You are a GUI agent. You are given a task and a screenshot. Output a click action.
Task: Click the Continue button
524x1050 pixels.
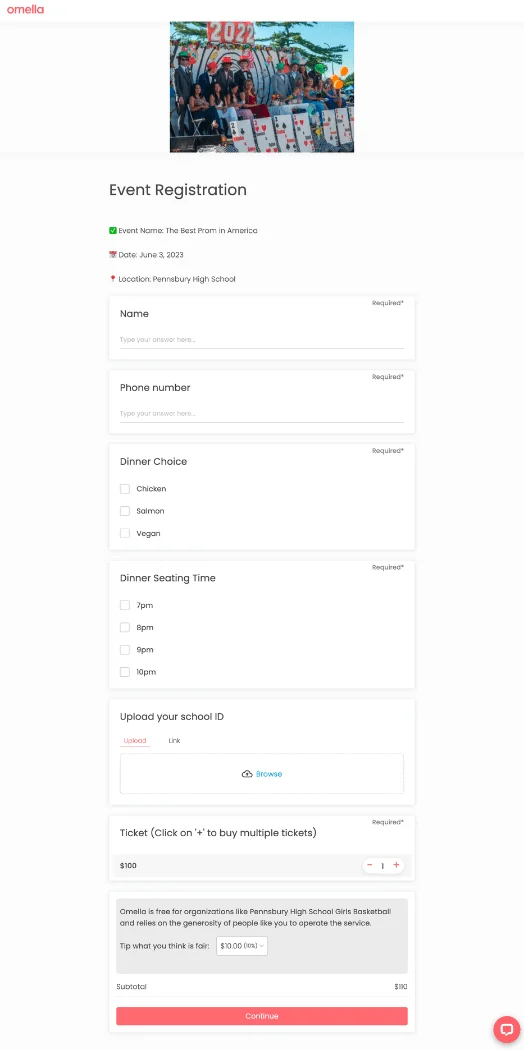(x=262, y=1016)
